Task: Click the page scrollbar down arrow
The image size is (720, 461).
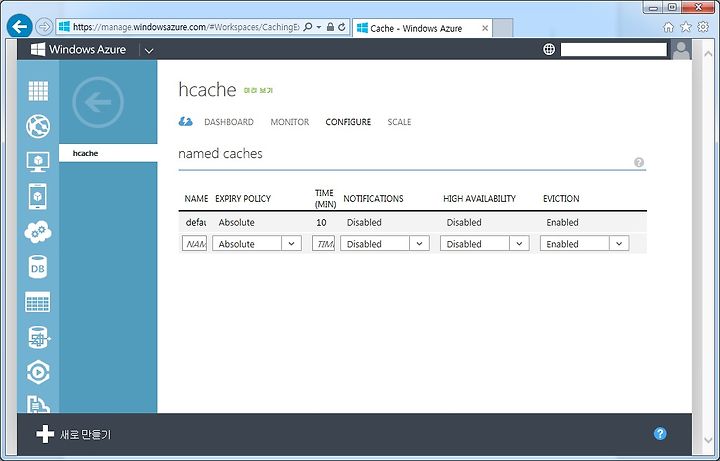Action: pyautogui.click(x=708, y=440)
